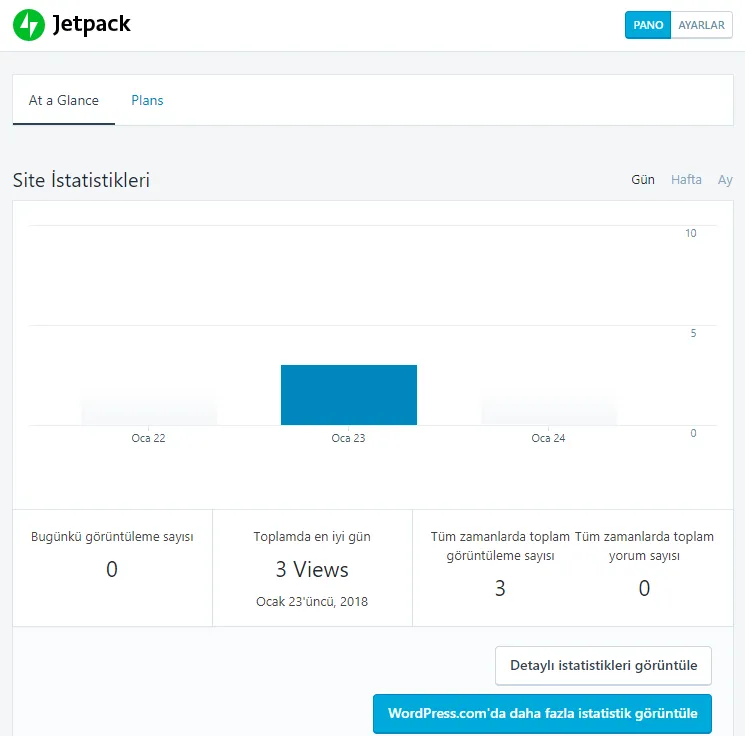Open the Plans tab

click(147, 100)
